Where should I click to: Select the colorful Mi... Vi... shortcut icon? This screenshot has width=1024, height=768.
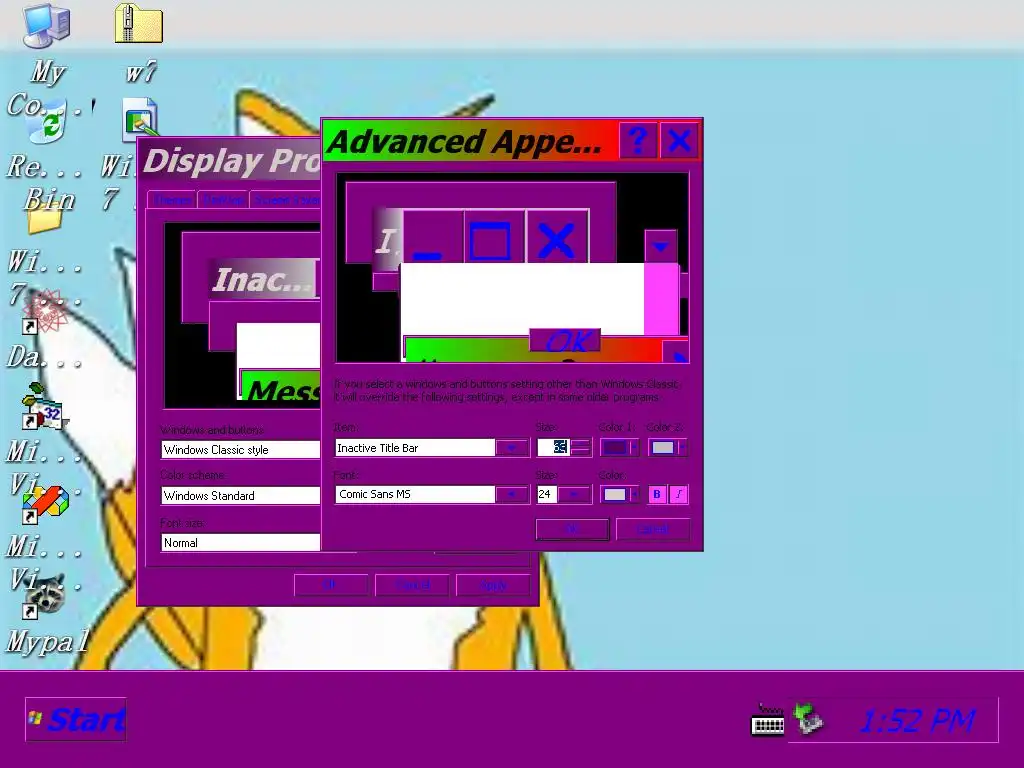(x=44, y=505)
